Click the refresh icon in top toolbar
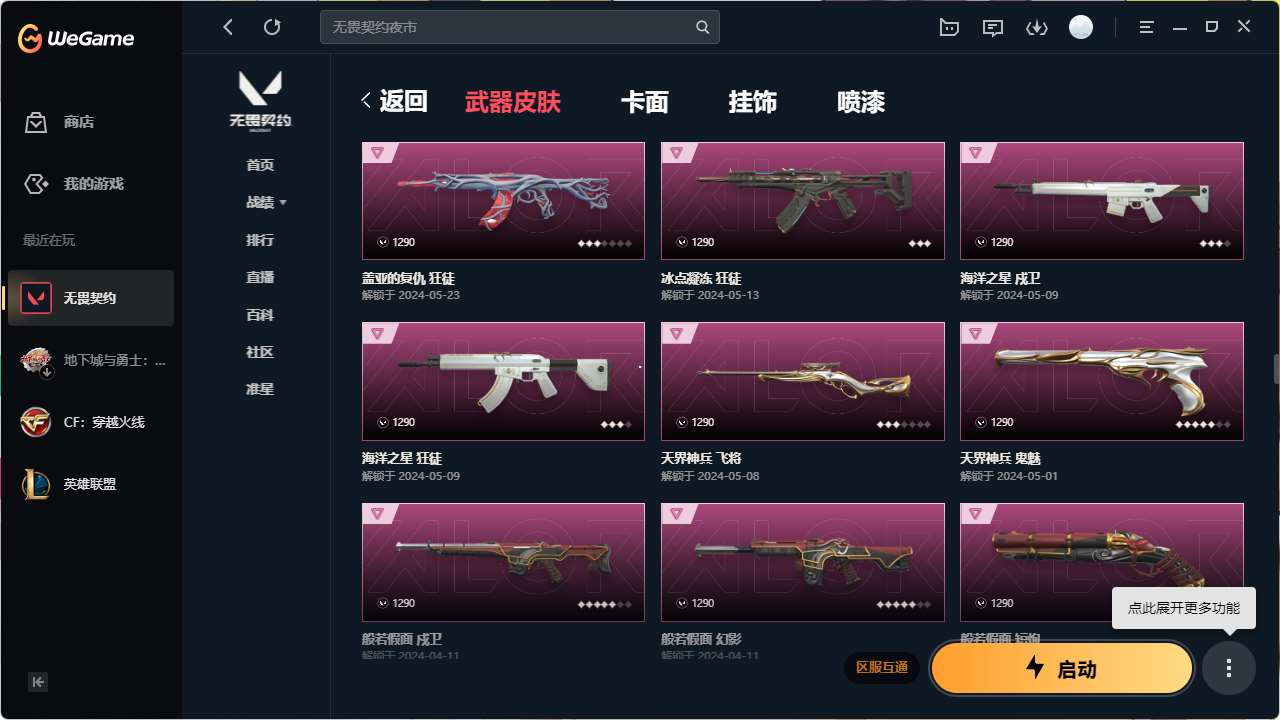1280x720 pixels. (x=272, y=27)
